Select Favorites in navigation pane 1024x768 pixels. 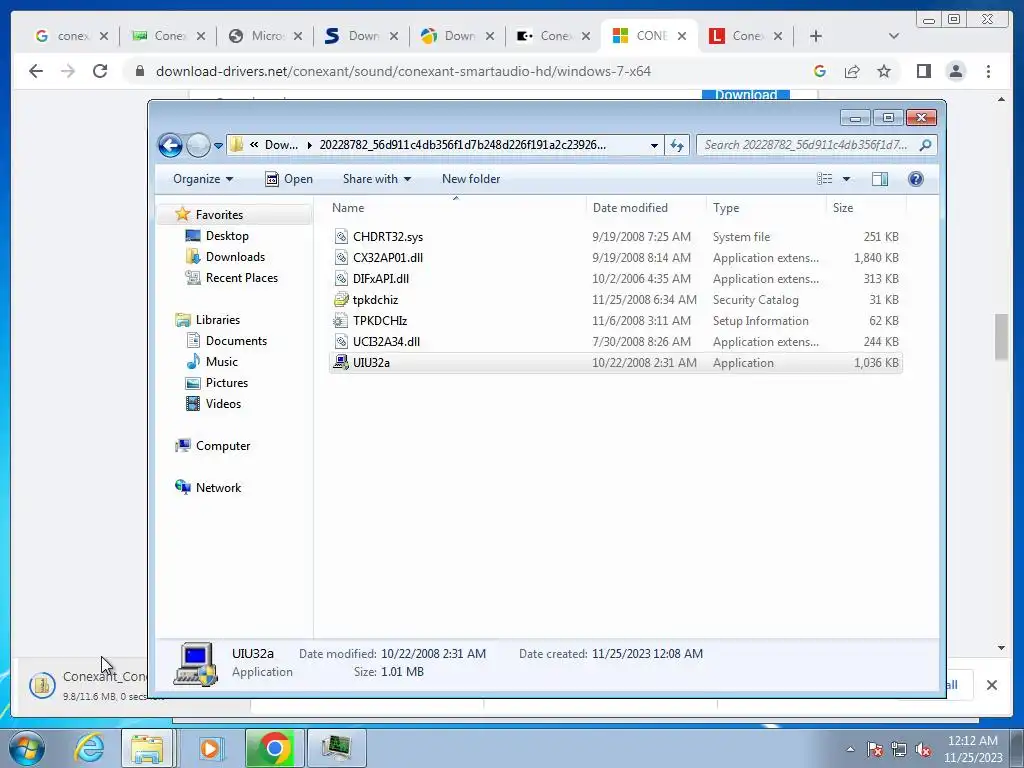[219, 215]
